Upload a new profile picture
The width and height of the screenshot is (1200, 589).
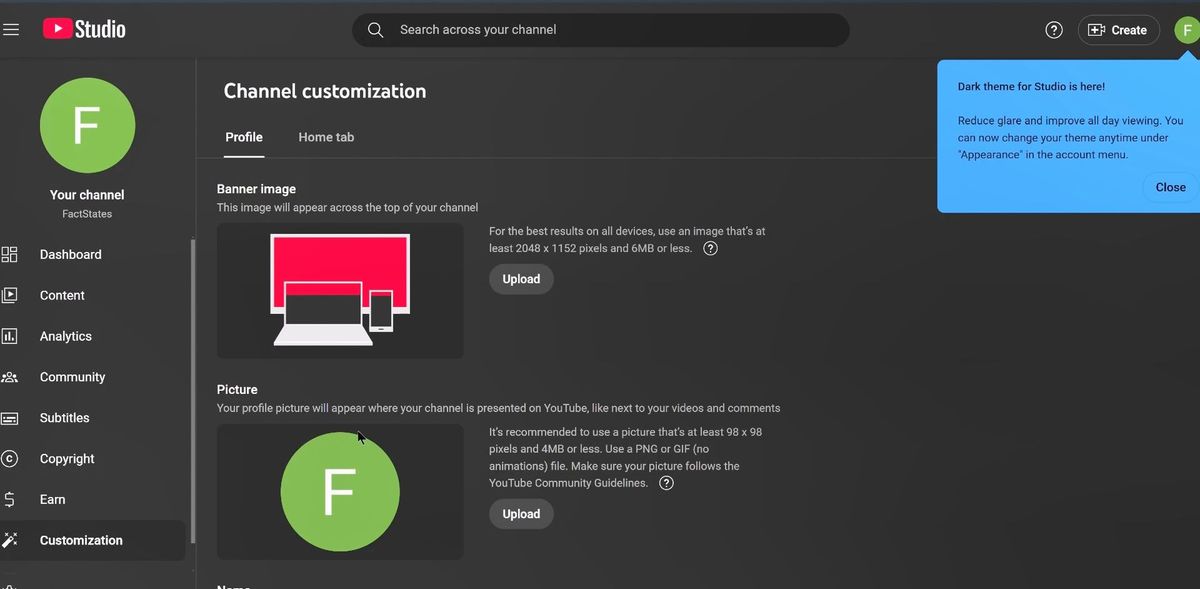(521, 514)
